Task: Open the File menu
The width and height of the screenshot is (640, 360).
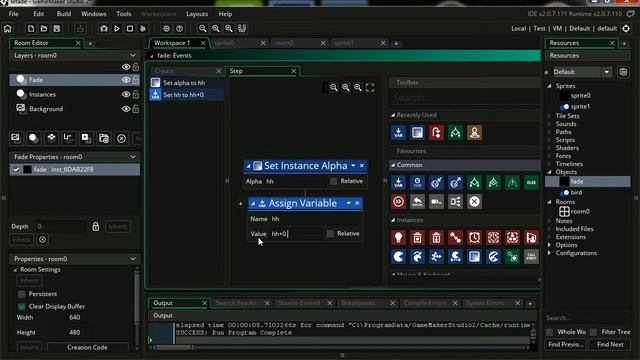Action: 13,14
